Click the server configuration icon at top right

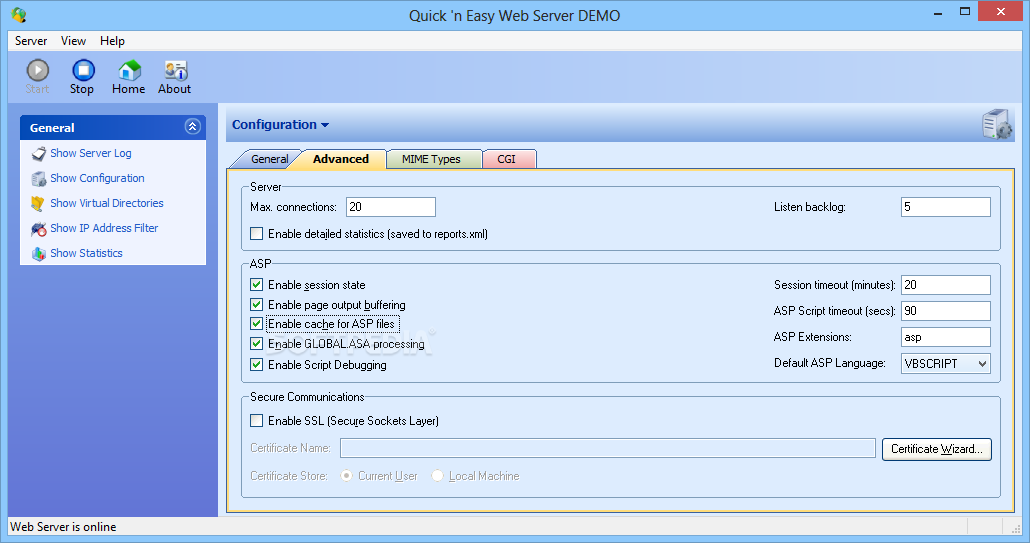click(996, 124)
